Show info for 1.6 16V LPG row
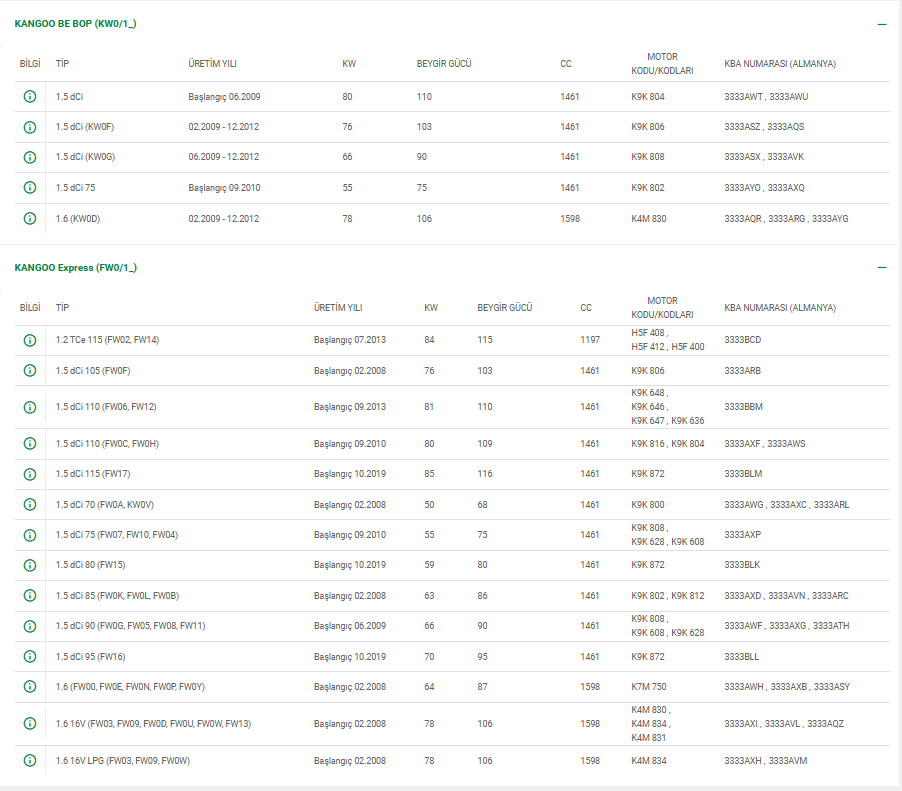 [30, 761]
